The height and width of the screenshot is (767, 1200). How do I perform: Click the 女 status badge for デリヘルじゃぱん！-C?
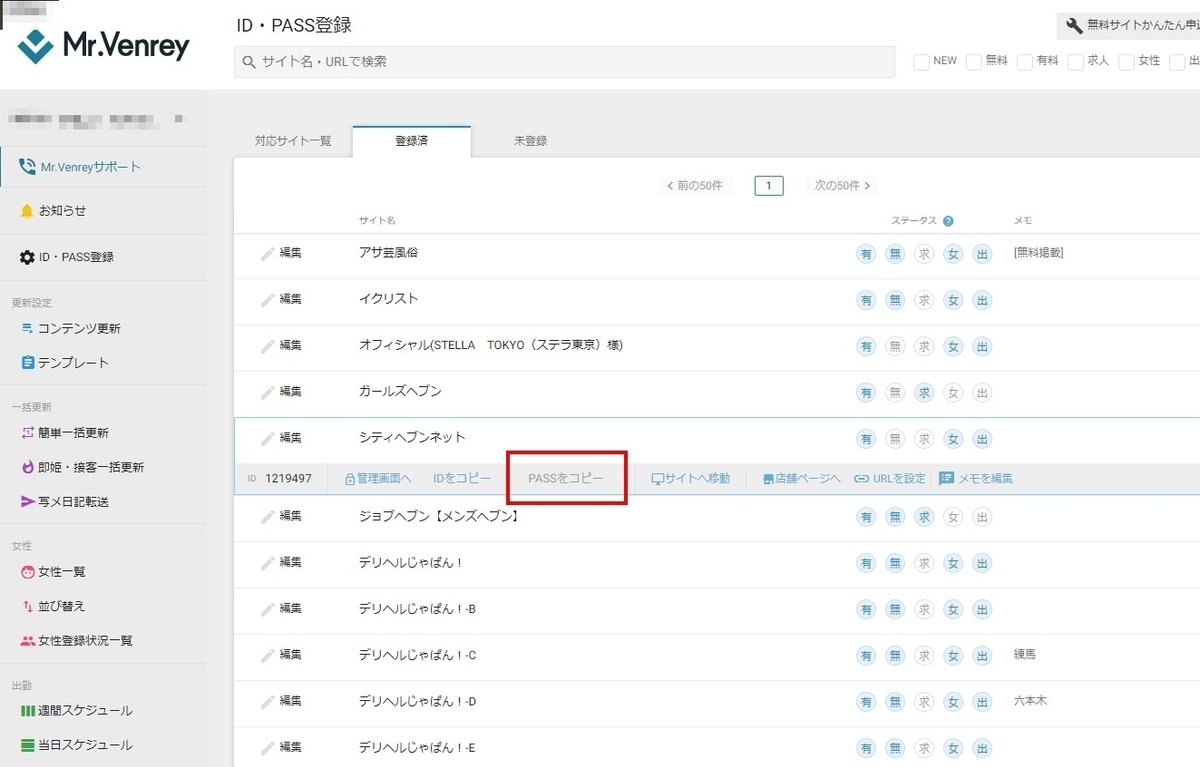click(x=953, y=655)
